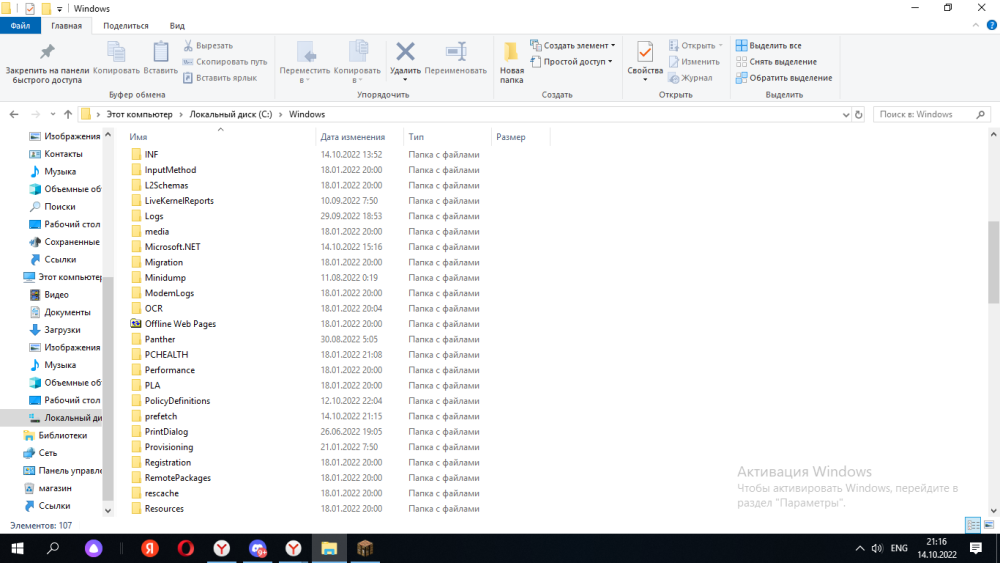Switch to Вид ribbon tab
The height and width of the screenshot is (563, 1000).
pos(177,26)
